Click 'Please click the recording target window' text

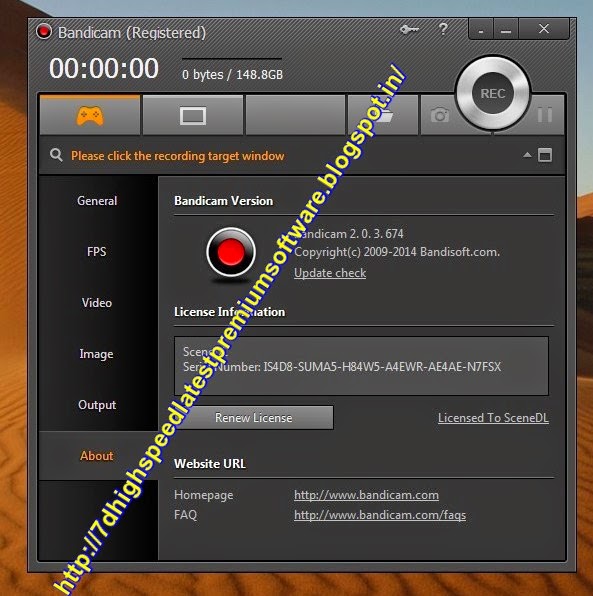[178, 156]
